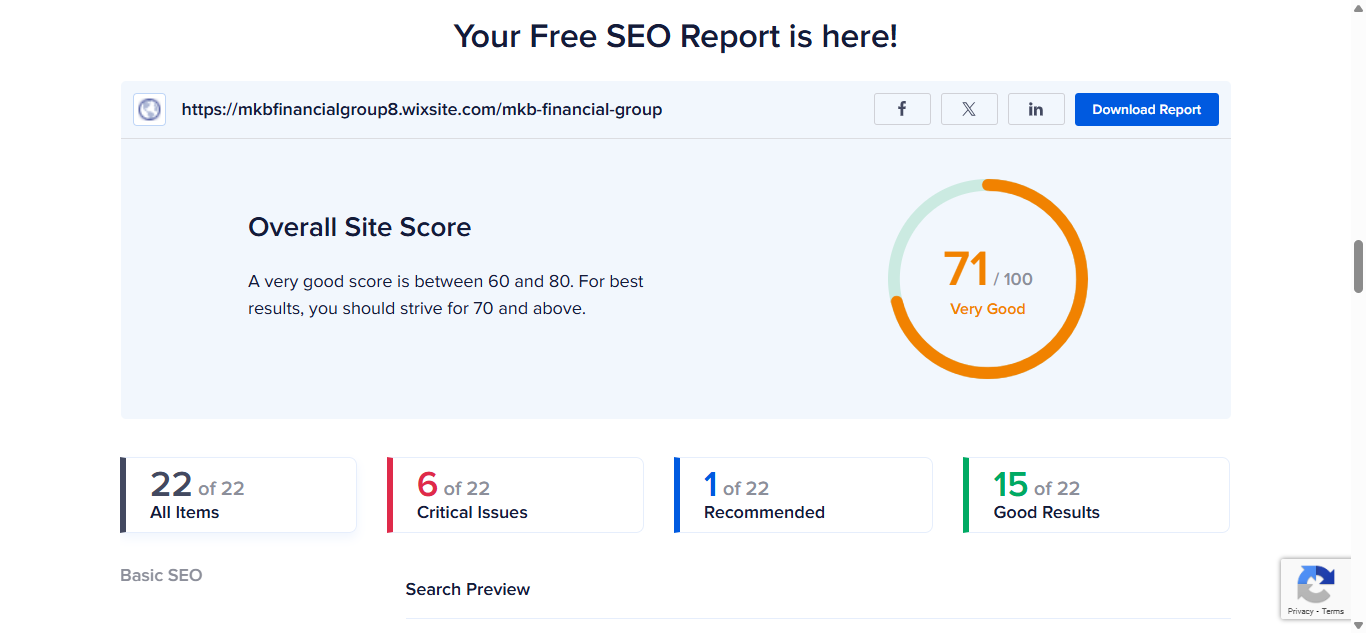Click the analyzed wixsite URL text

click(x=422, y=109)
